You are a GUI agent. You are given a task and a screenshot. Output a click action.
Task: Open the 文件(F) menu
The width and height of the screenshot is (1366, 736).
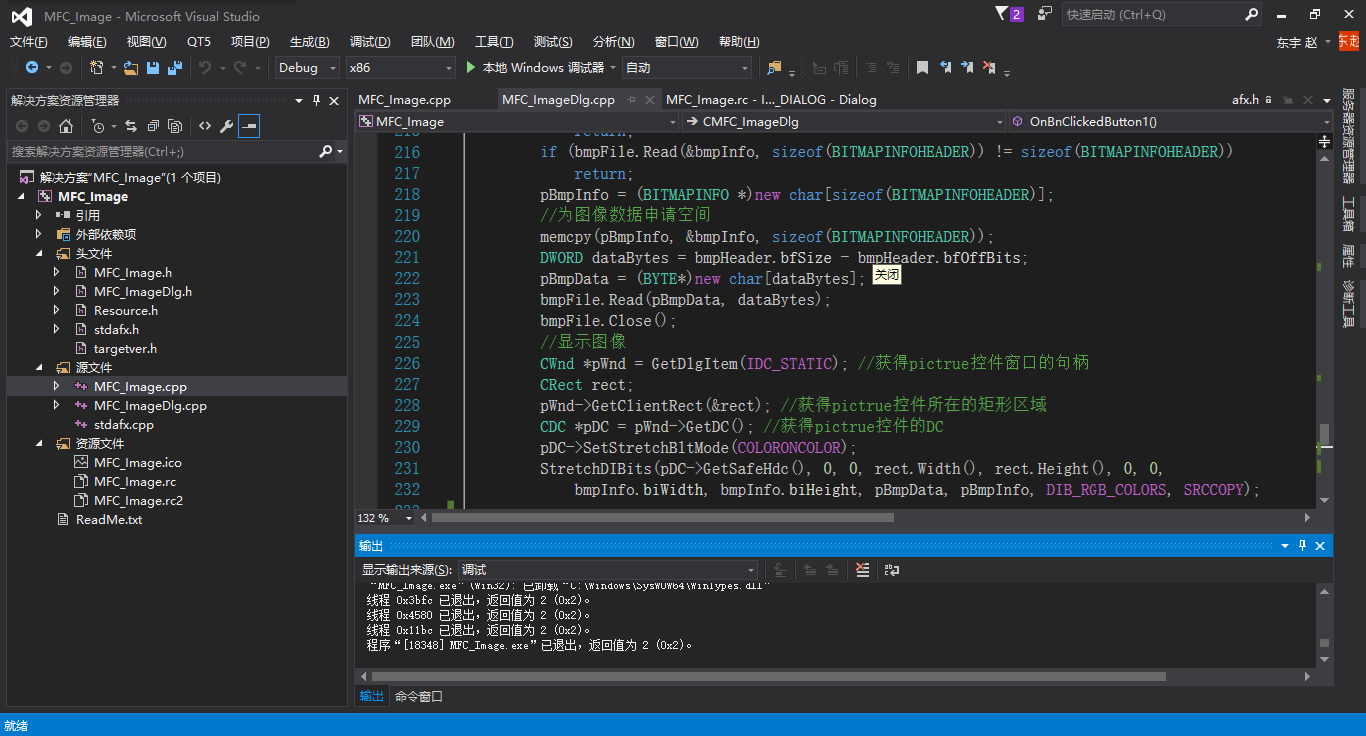(x=28, y=41)
